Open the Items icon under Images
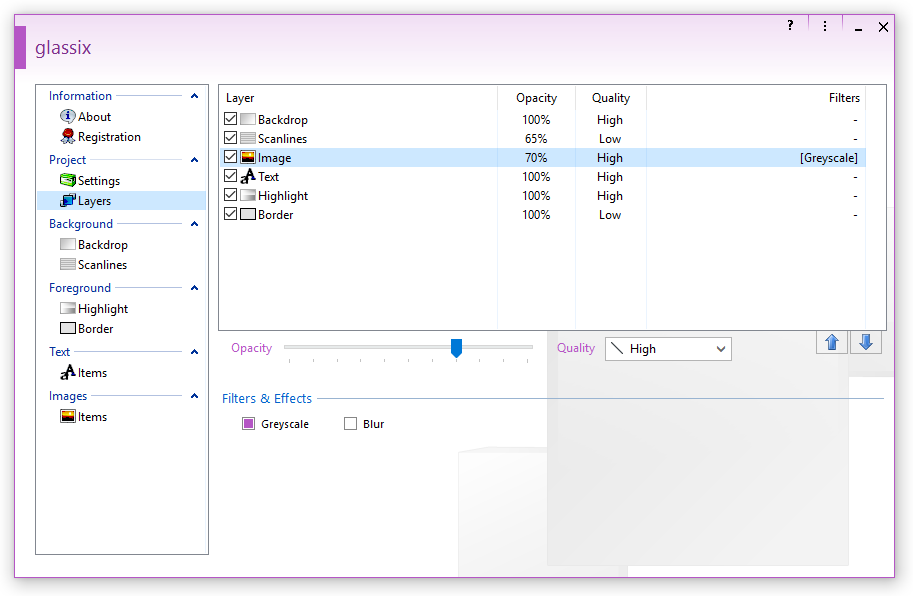This screenshot has width=913, height=596. coord(68,417)
